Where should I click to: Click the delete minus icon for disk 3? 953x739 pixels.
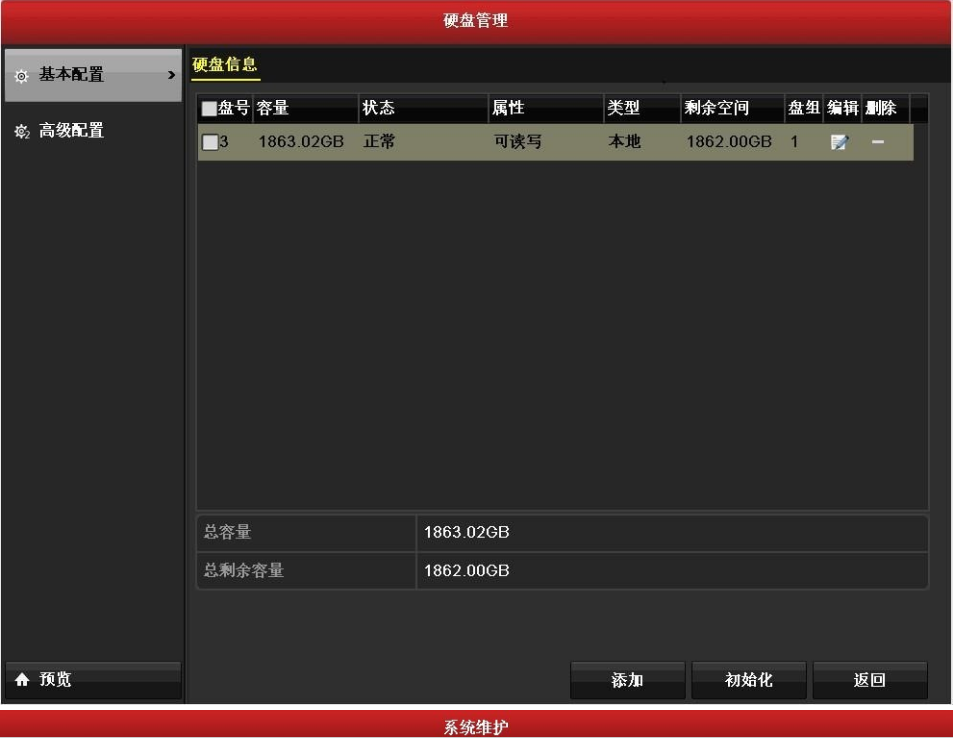coord(877,143)
